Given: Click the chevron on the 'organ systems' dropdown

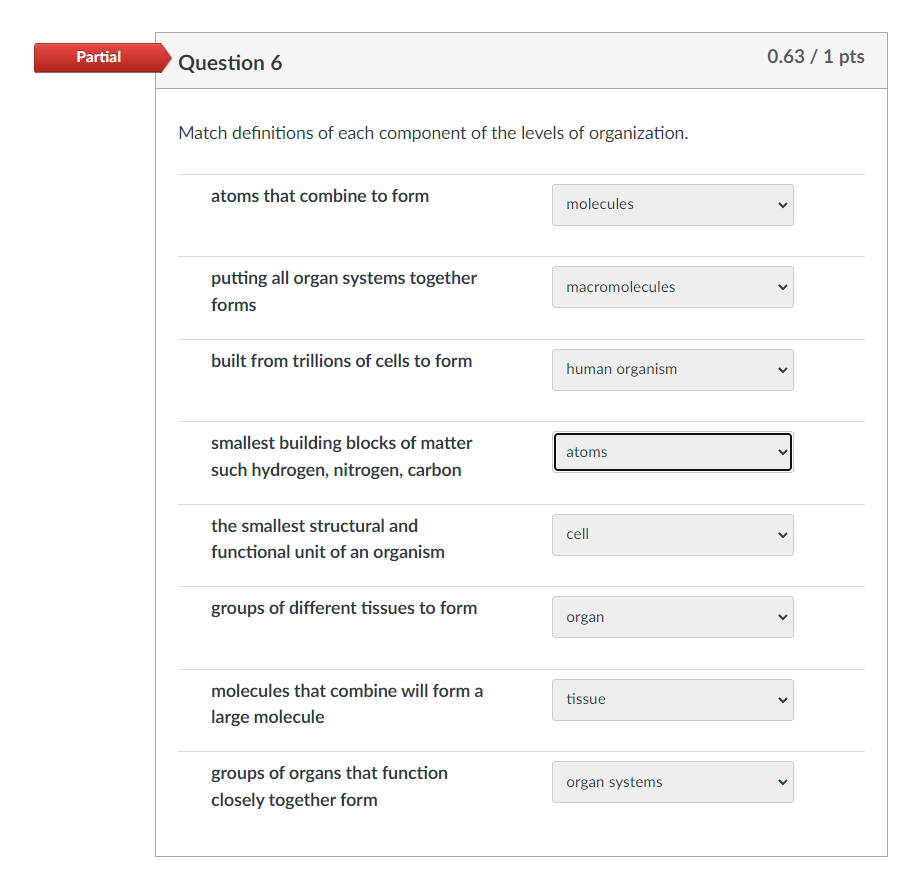Looking at the screenshot, I should point(782,782).
